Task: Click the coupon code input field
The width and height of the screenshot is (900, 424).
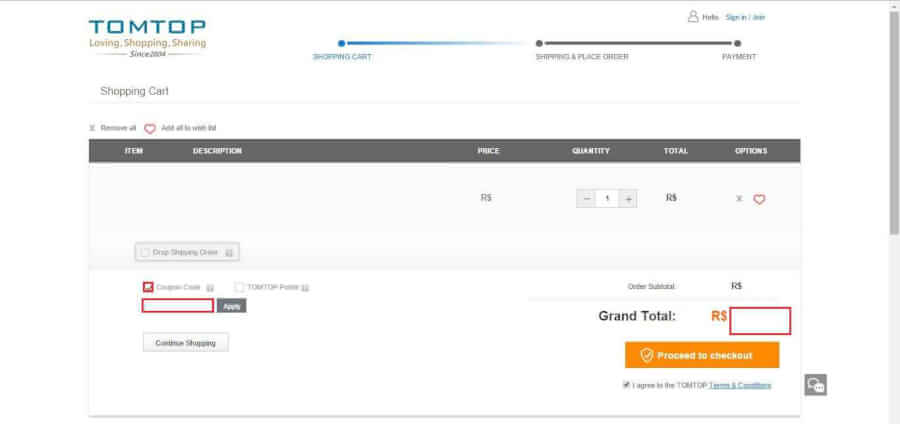Action: click(178, 306)
